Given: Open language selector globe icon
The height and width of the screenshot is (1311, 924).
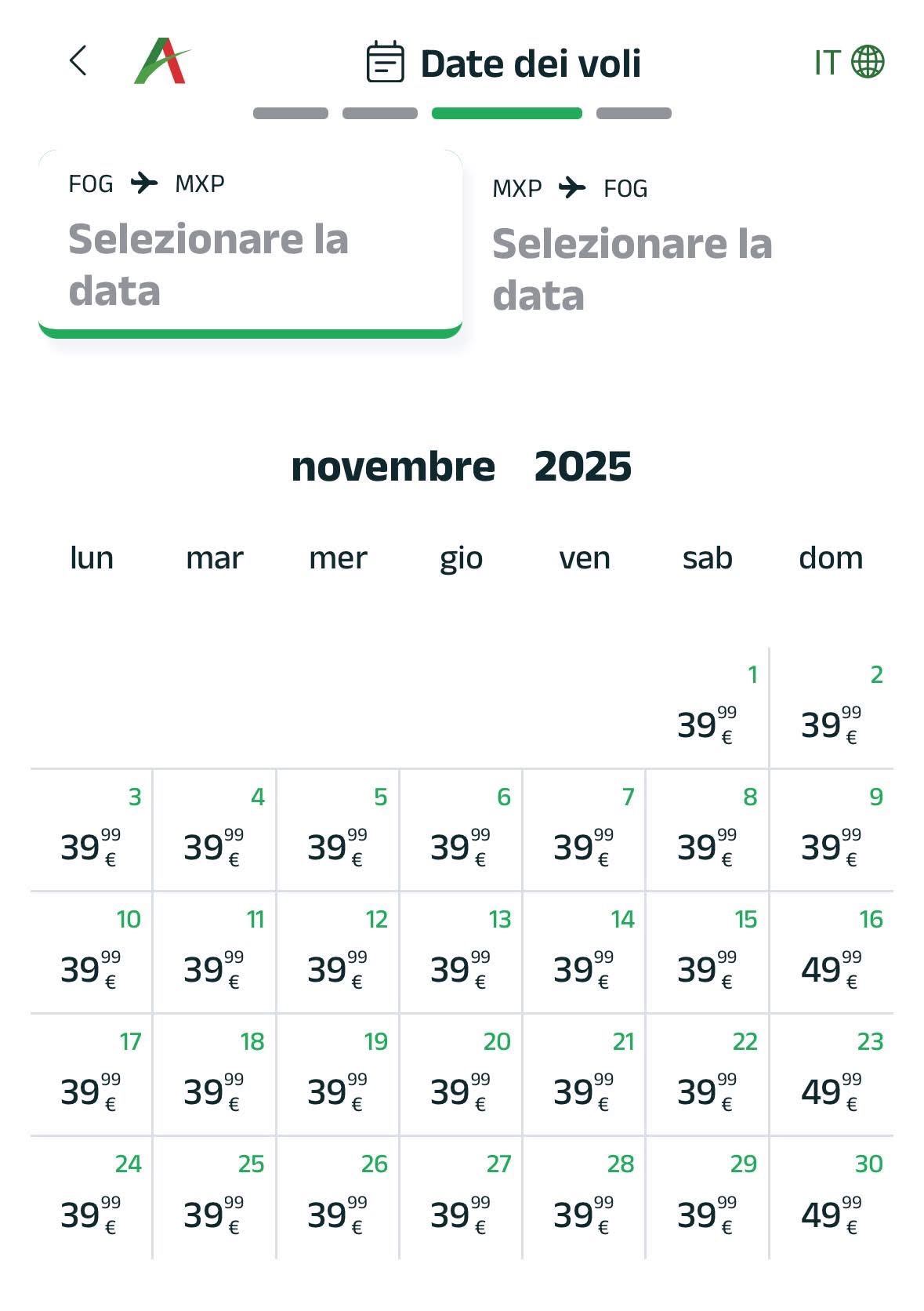Looking at the screenshot, I should [x=868, y=62].
